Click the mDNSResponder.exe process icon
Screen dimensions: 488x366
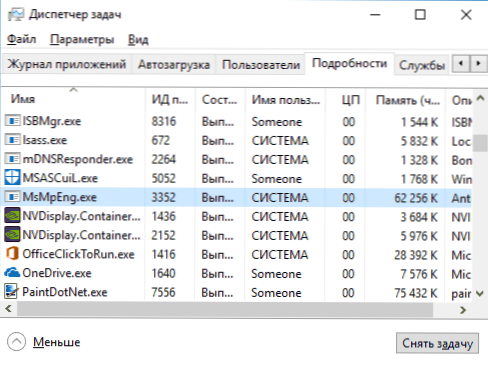click(x=12, y=159)
